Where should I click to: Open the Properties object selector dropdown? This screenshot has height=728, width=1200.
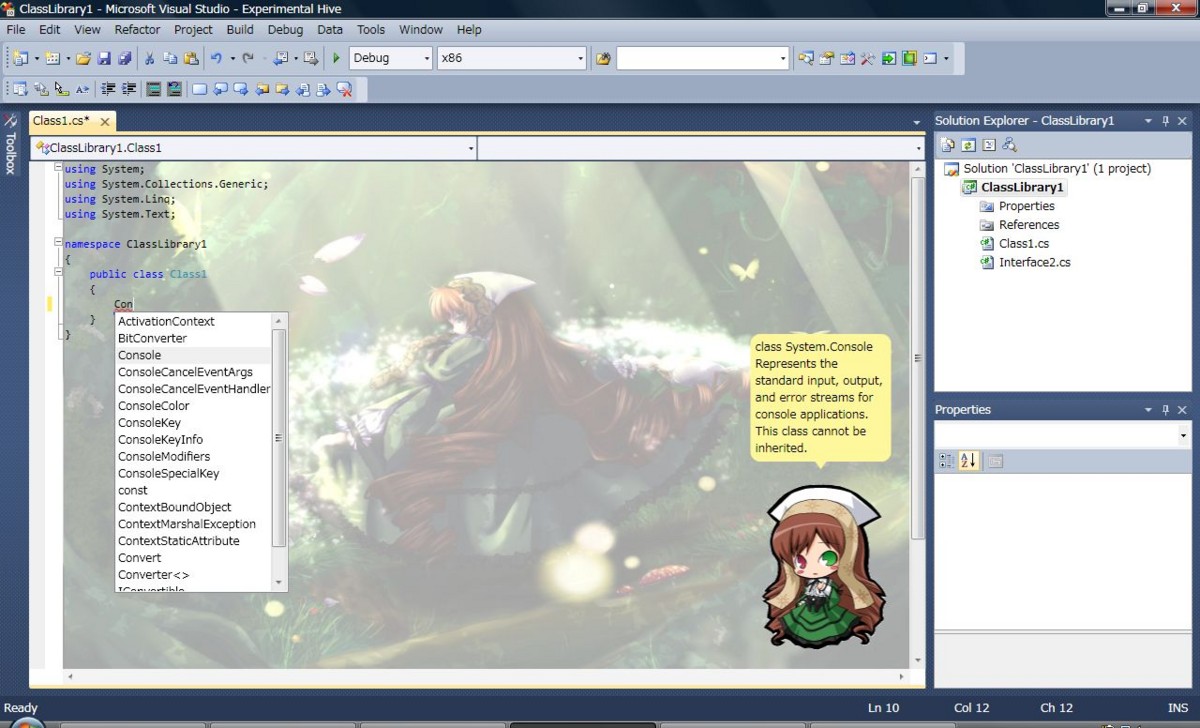1183,436
